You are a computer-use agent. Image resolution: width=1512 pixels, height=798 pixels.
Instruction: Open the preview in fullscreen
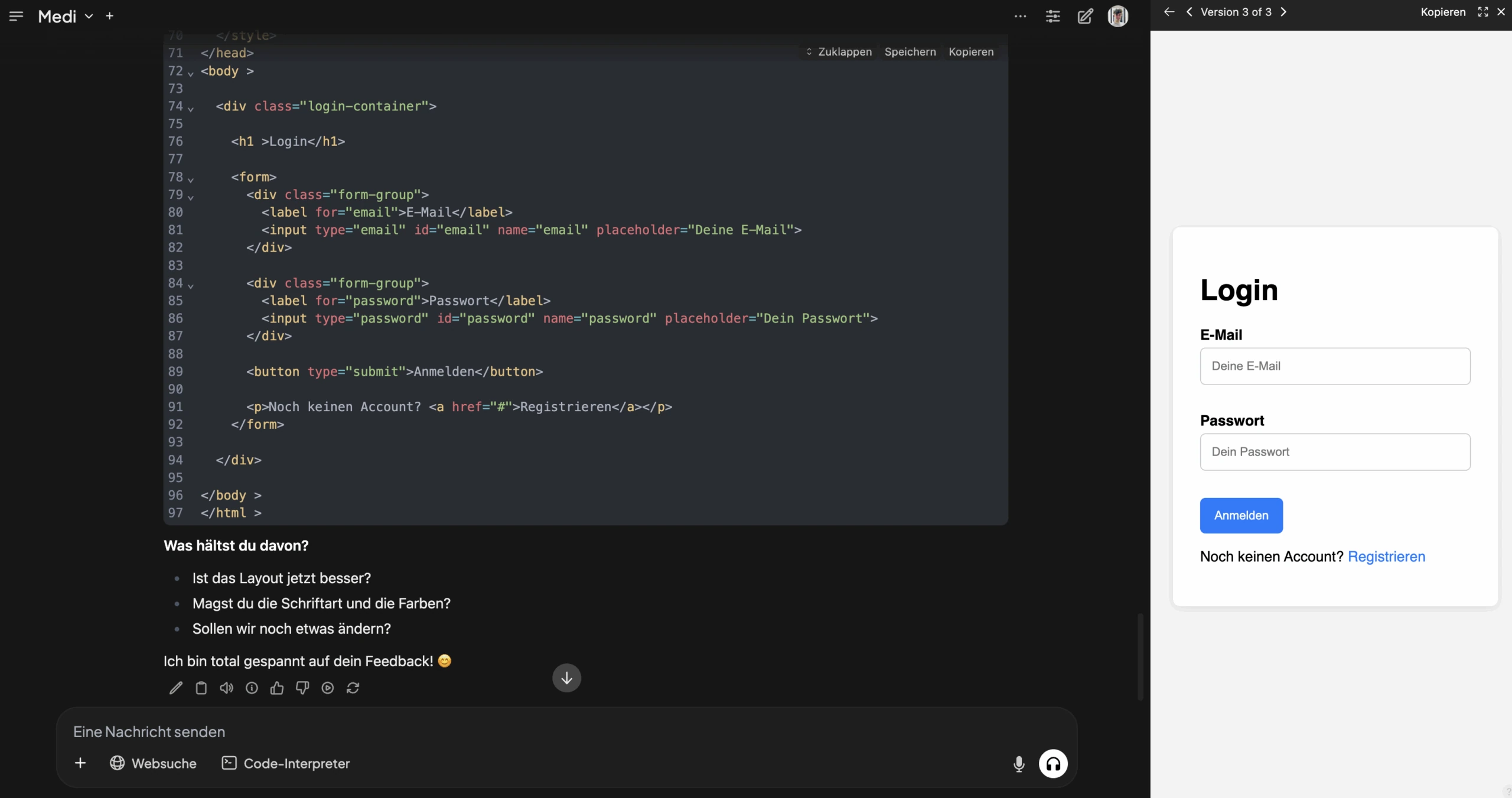coord(1483,12)
